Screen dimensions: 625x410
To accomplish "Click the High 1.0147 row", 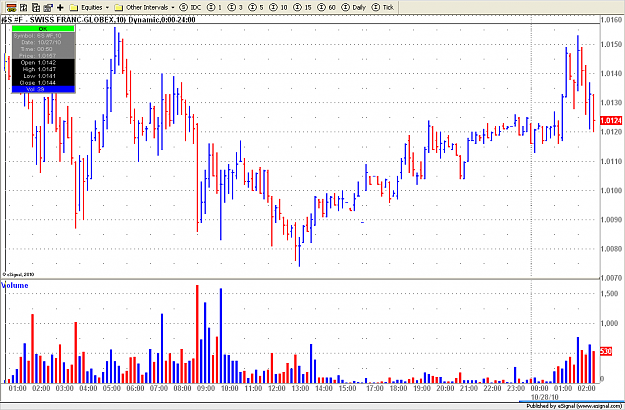I will (43, 69).
